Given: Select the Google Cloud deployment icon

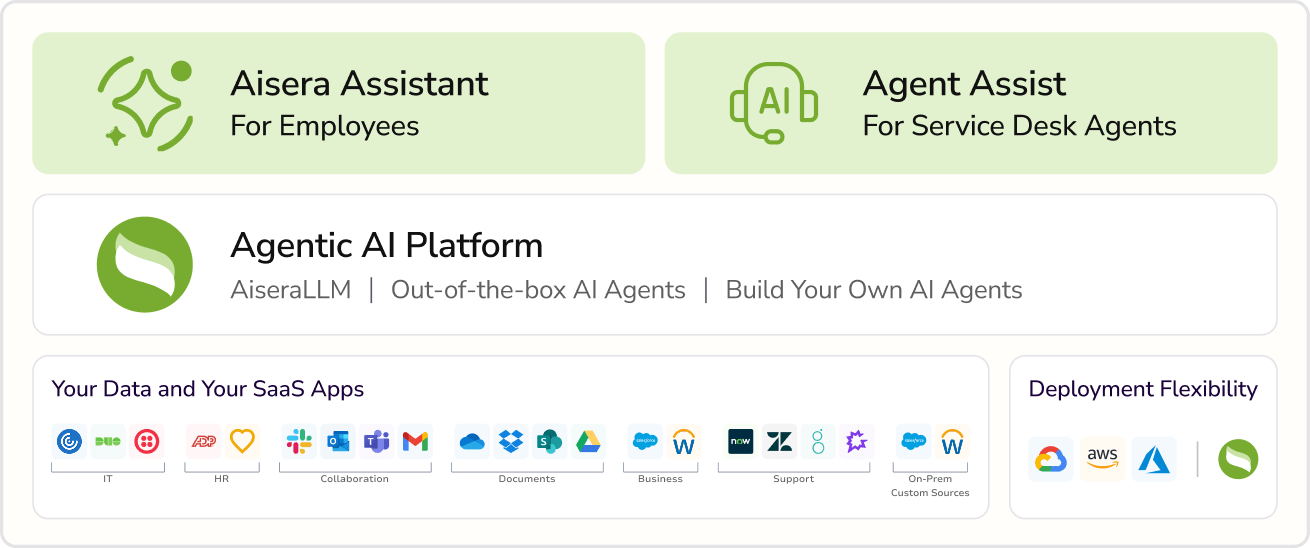Looking at the screenshot, I should [x=1050, y=459].
